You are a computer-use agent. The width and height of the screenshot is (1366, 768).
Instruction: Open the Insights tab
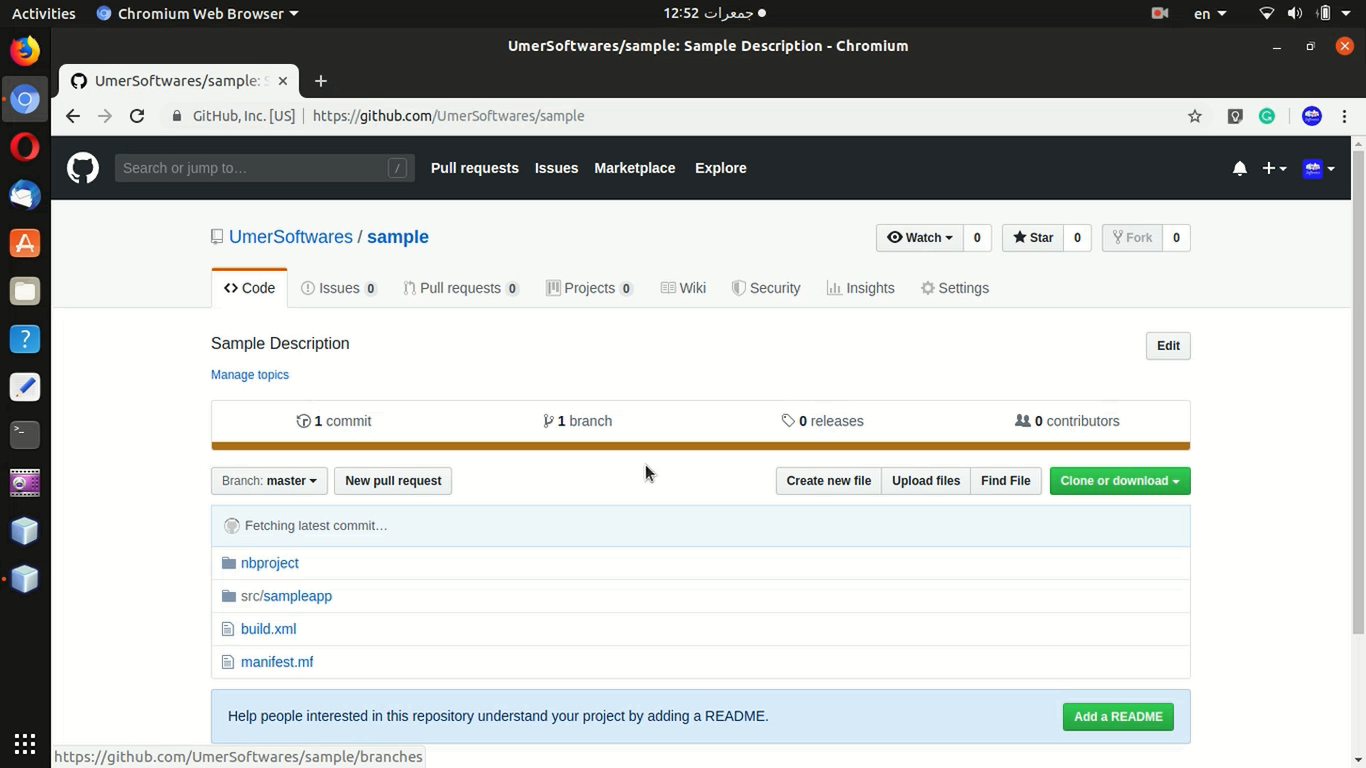pyautogui.click(x=861, y=288)
